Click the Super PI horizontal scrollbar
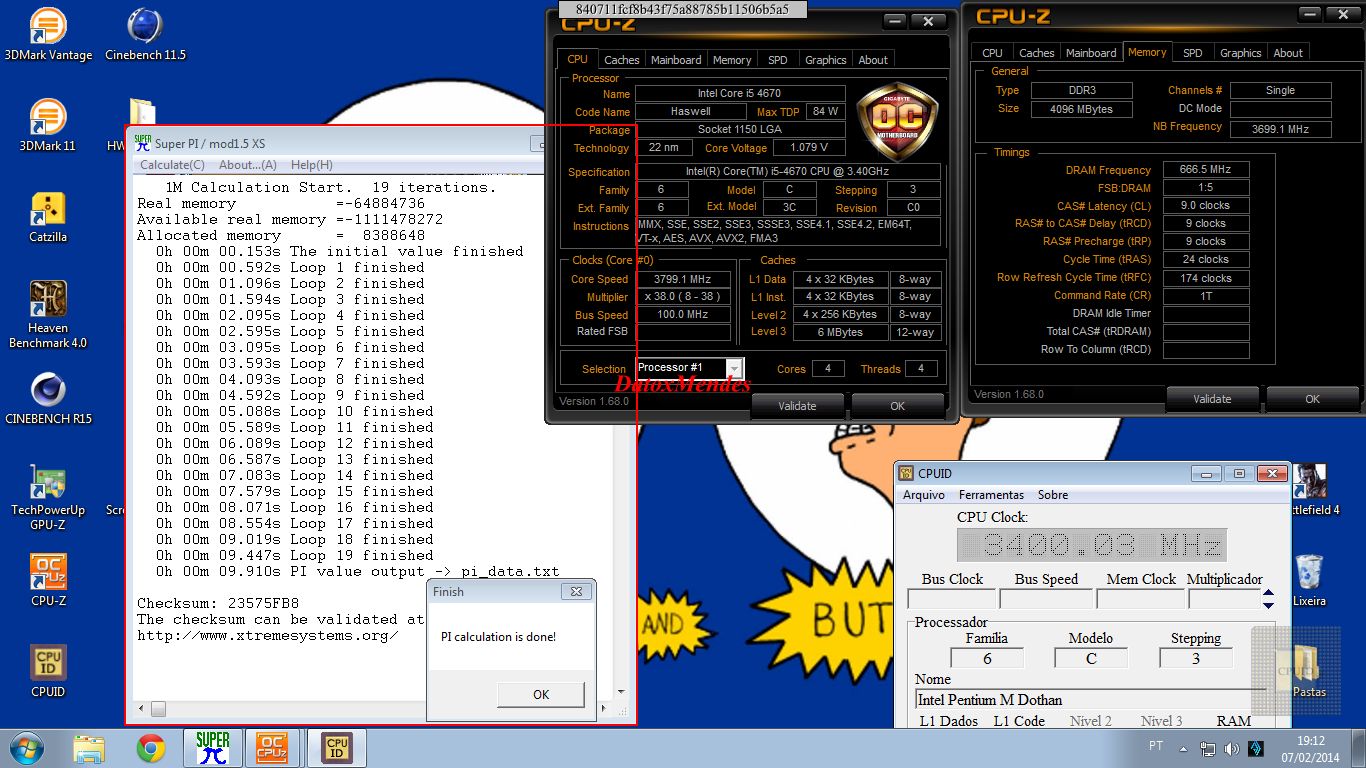The width and height of the screenshot is (1366, 768). [372, 710]
